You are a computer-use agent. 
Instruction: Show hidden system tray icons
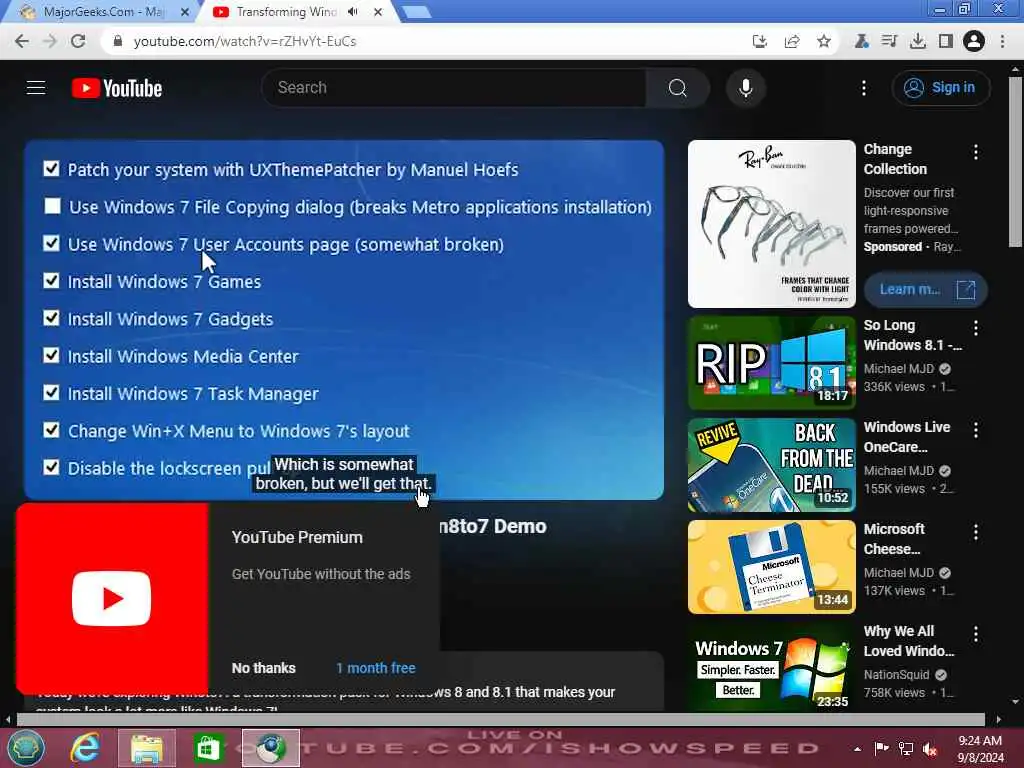857,749
